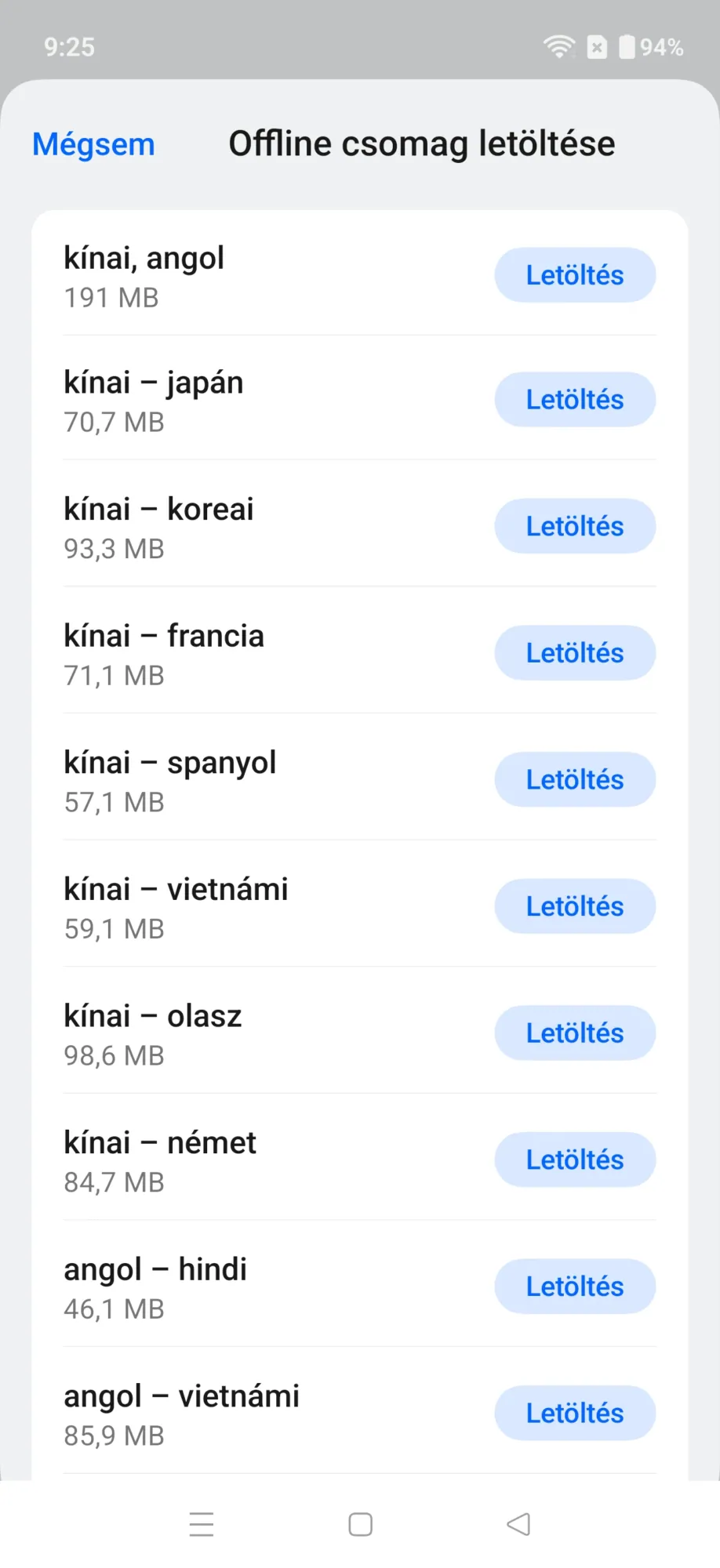This screenshot has width=720, height=1568.
Task: Tap the back navigation triangle icon
Action: click(518, 1524)
